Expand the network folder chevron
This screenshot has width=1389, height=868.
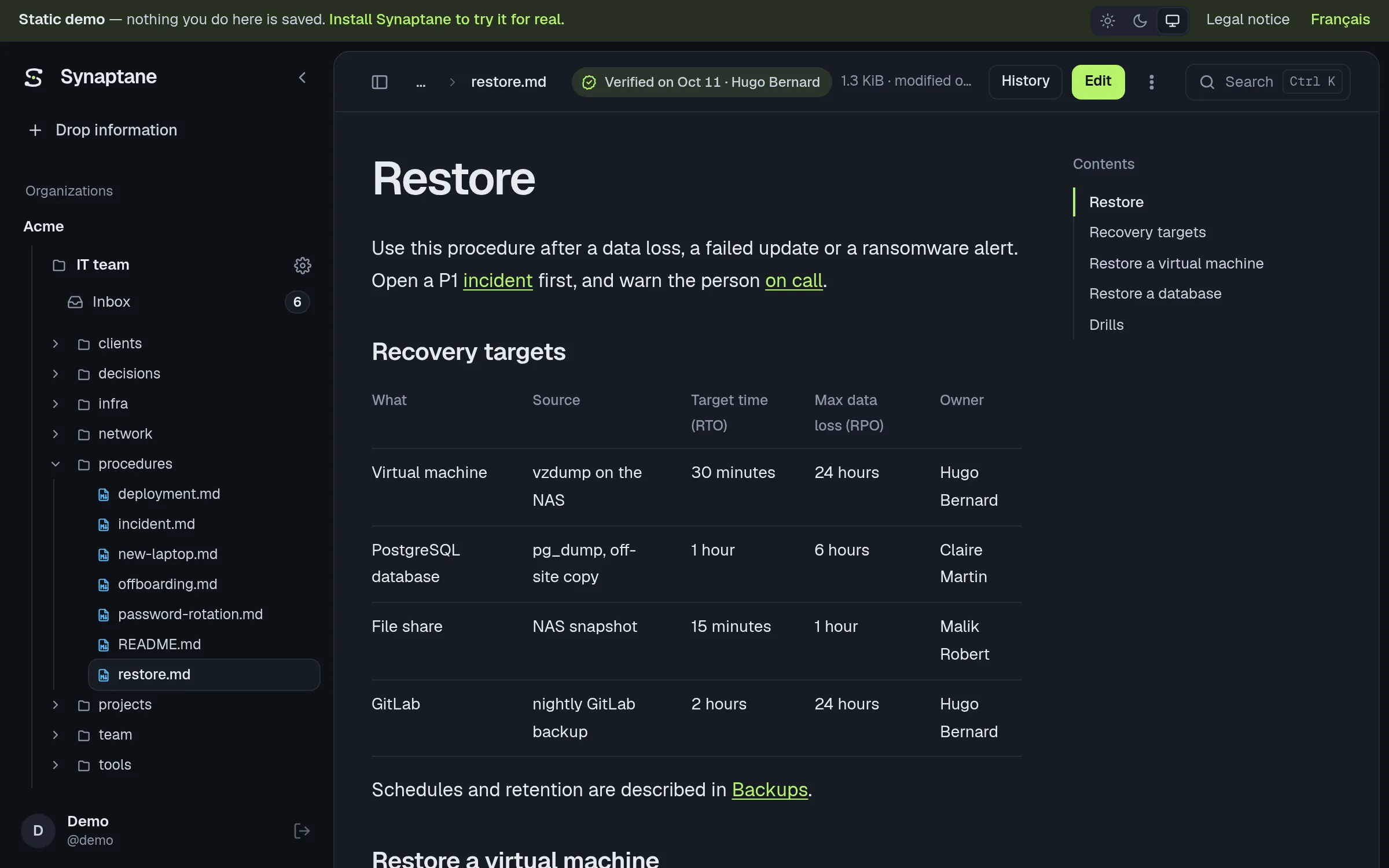click(x=56, y=434)
